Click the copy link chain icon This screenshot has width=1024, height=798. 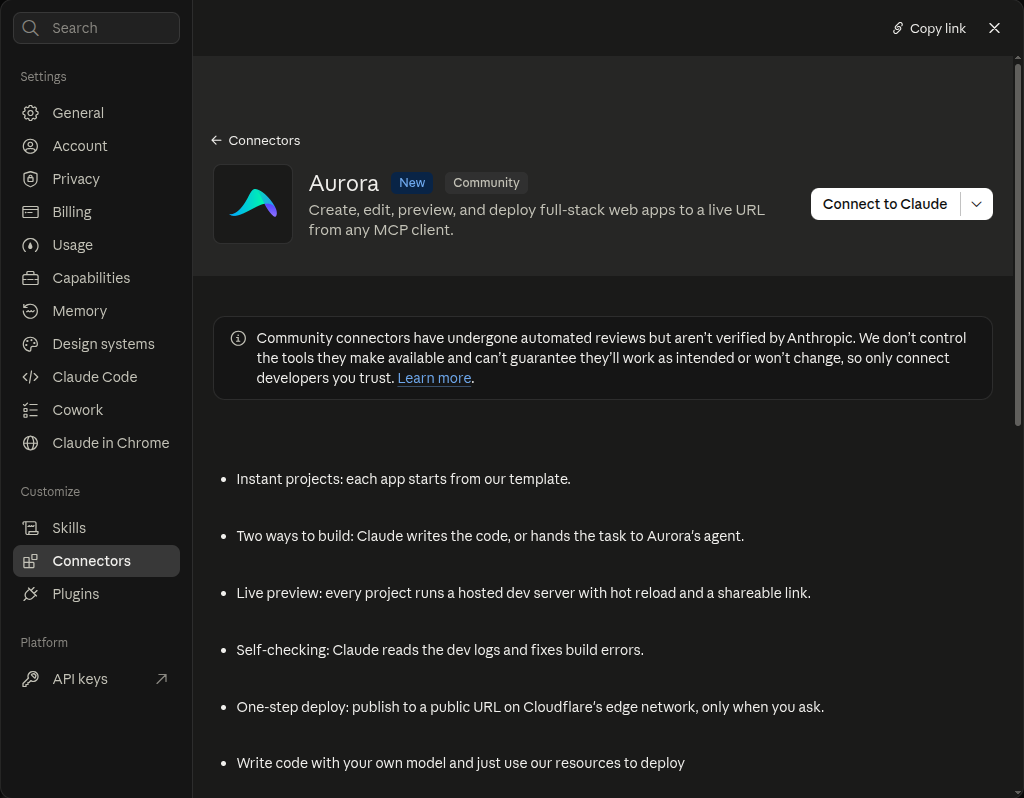click(x=898, y=28)
